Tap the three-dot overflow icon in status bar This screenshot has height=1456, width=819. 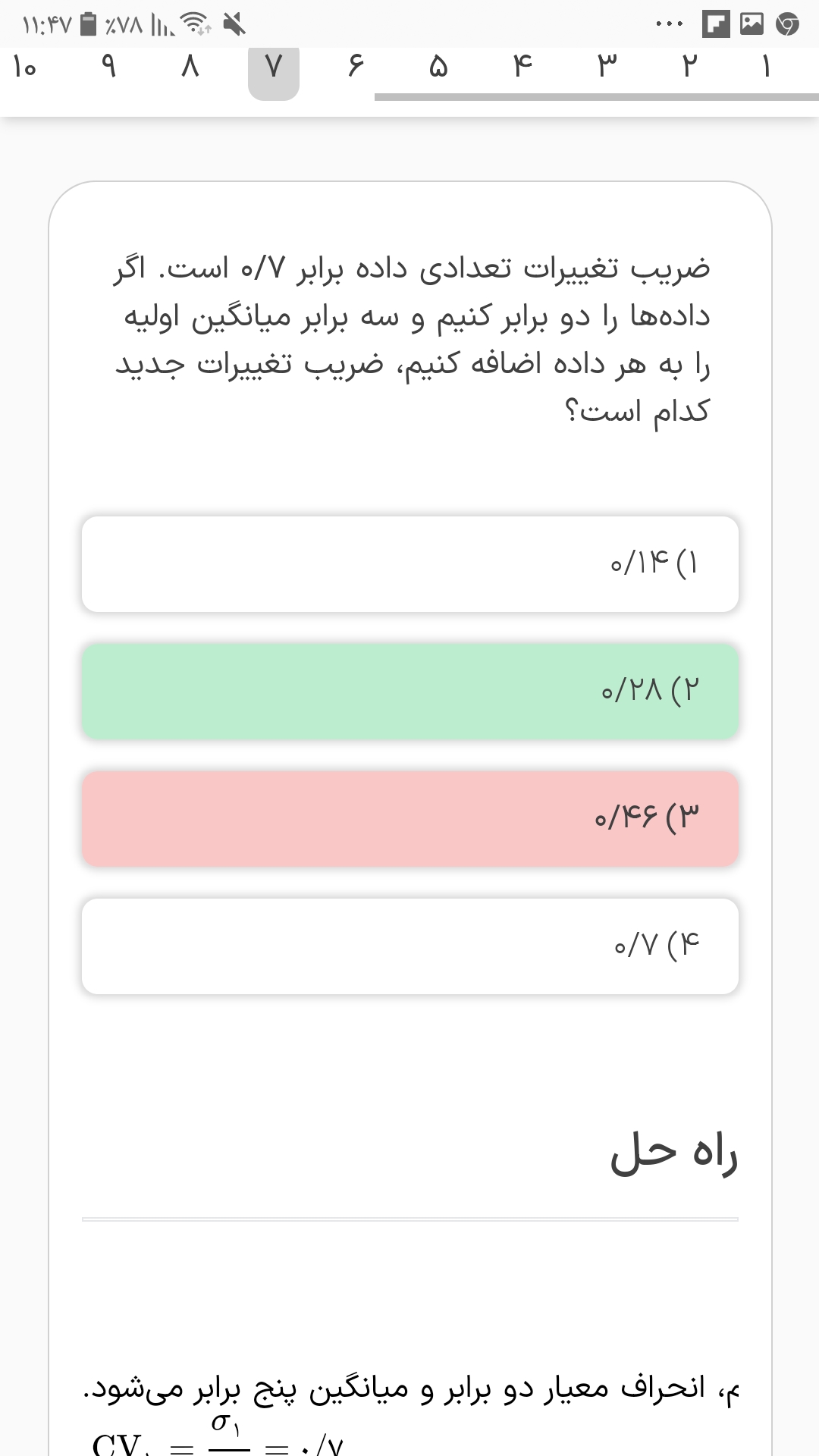667,21
